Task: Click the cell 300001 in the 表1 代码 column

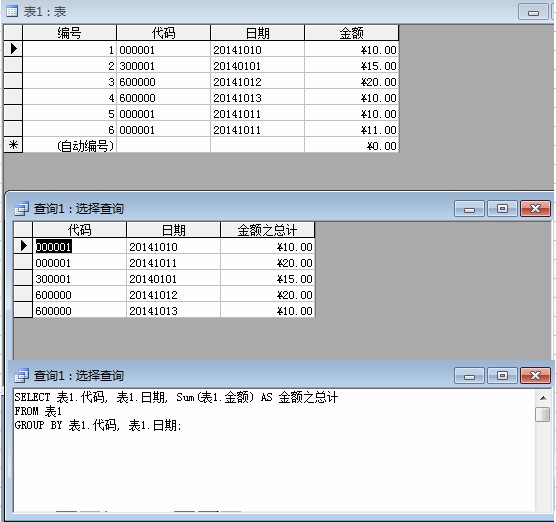Action: point(163,66)
